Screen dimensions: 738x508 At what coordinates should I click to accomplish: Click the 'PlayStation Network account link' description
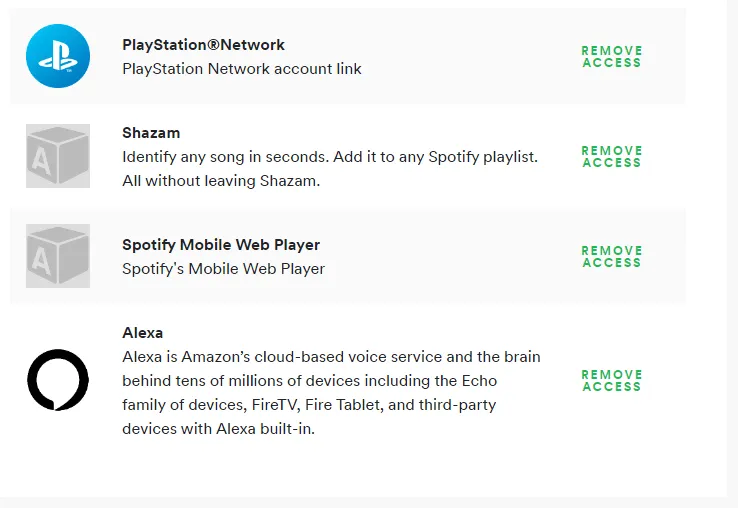tap(242, 69)
